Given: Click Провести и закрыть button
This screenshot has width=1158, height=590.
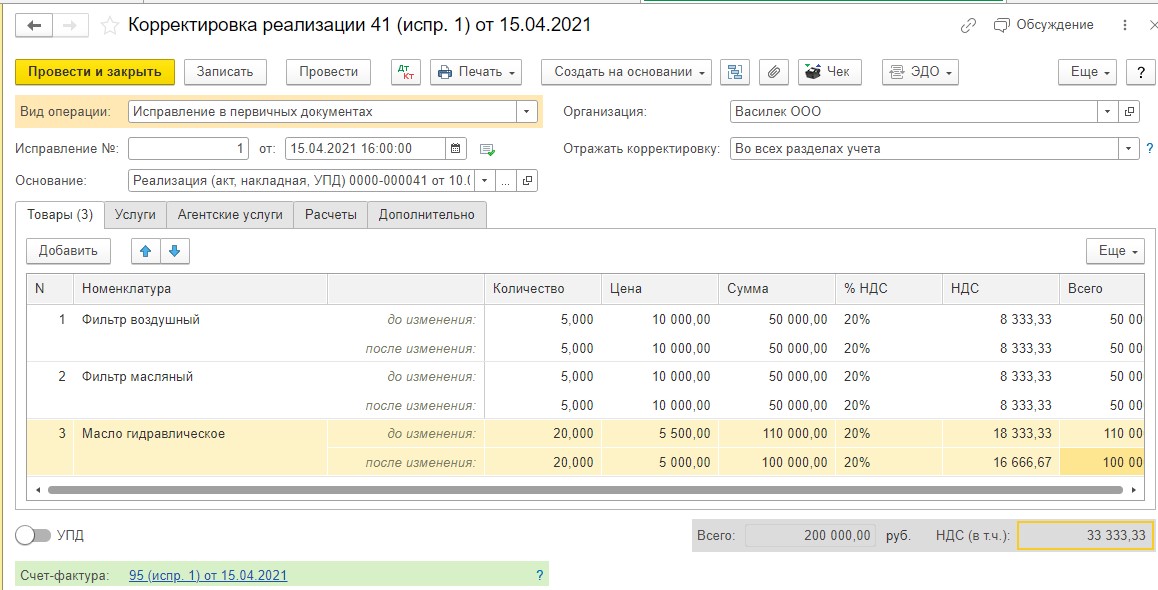Looking at the screenshot, I should point(95,72).
